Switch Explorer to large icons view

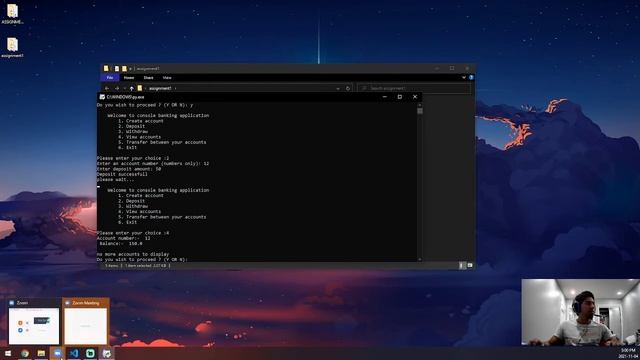click(470, 265)
